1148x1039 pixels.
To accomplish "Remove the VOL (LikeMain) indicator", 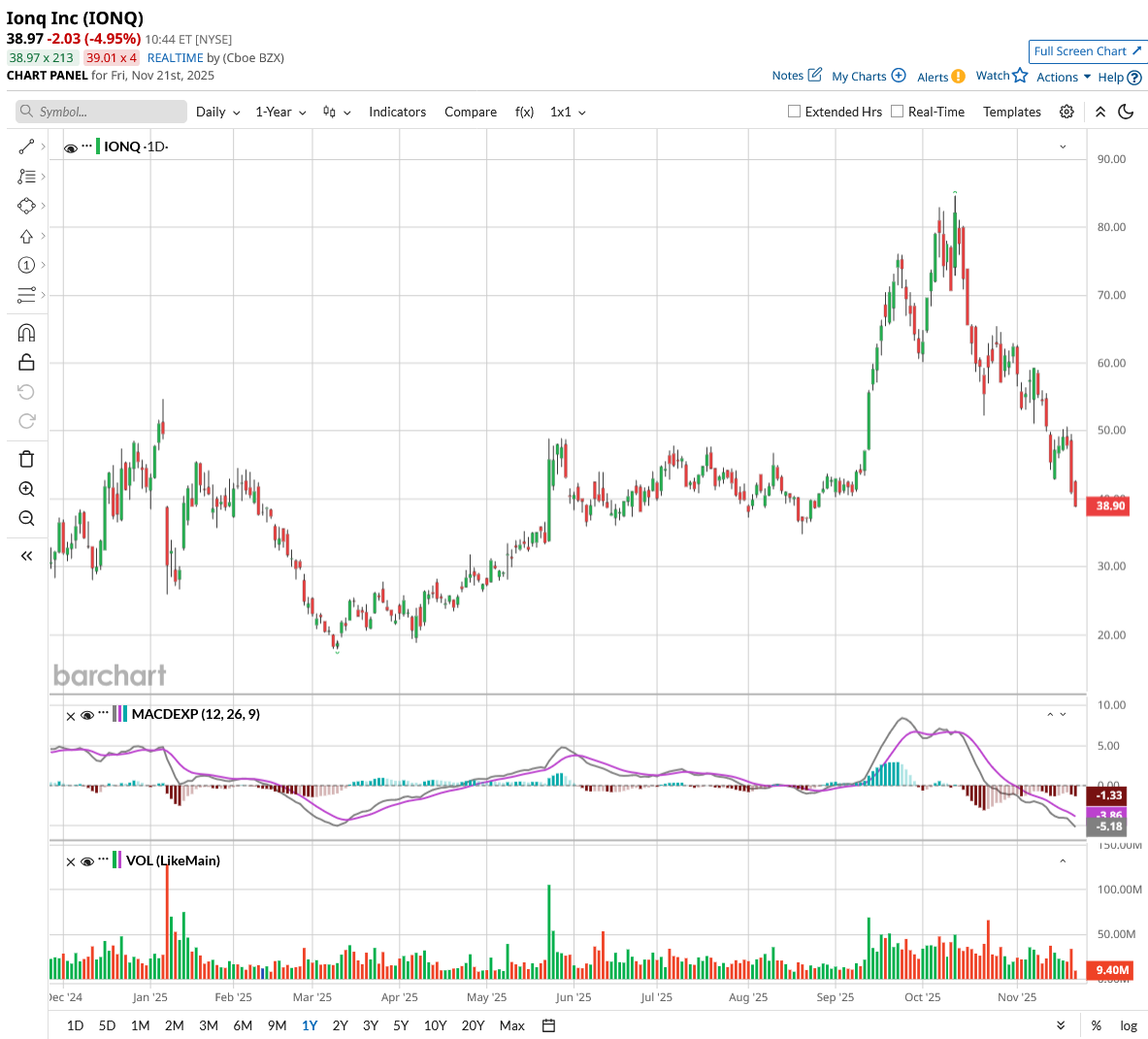I will [70, 861].
